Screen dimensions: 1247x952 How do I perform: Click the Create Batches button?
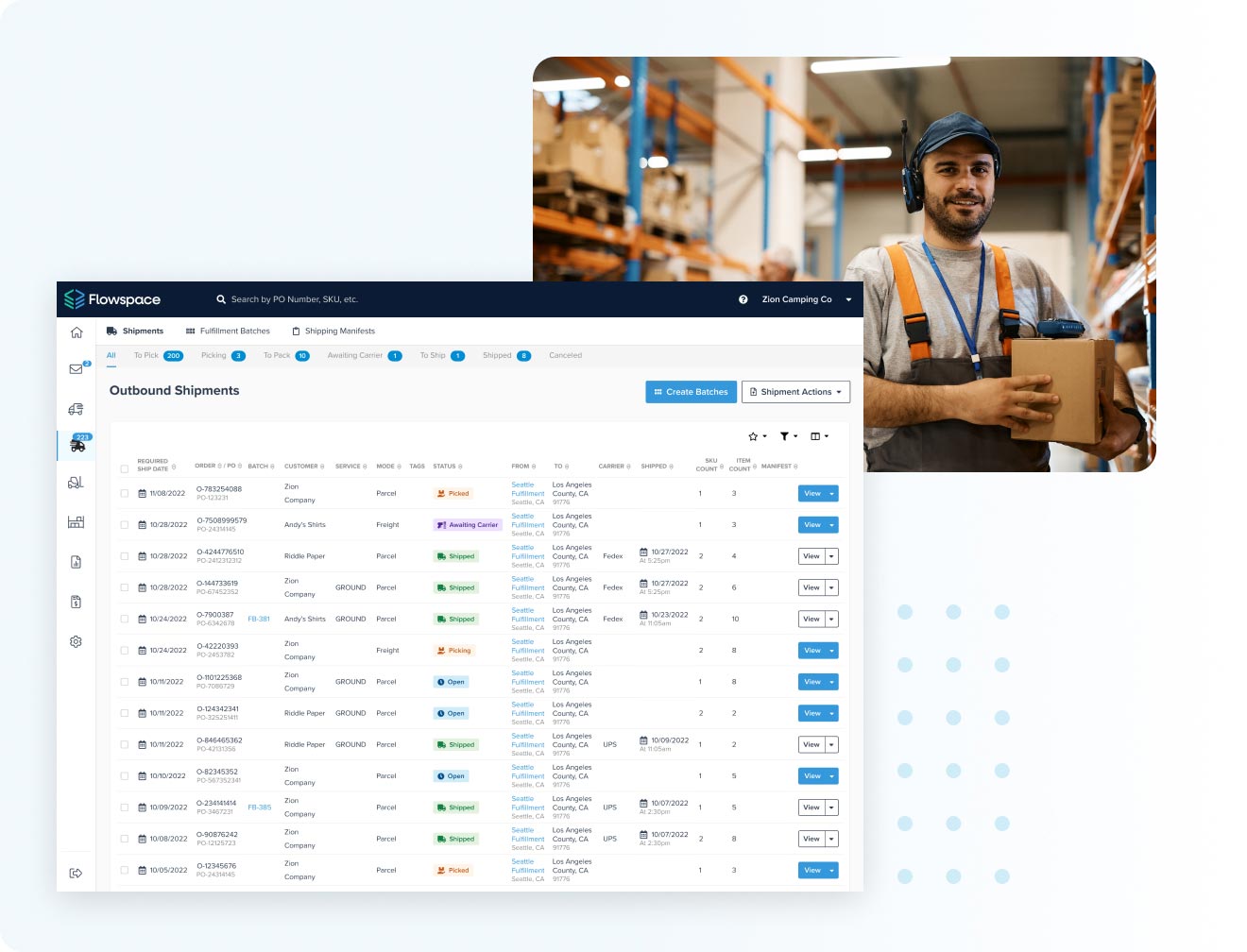click(691, 391)
